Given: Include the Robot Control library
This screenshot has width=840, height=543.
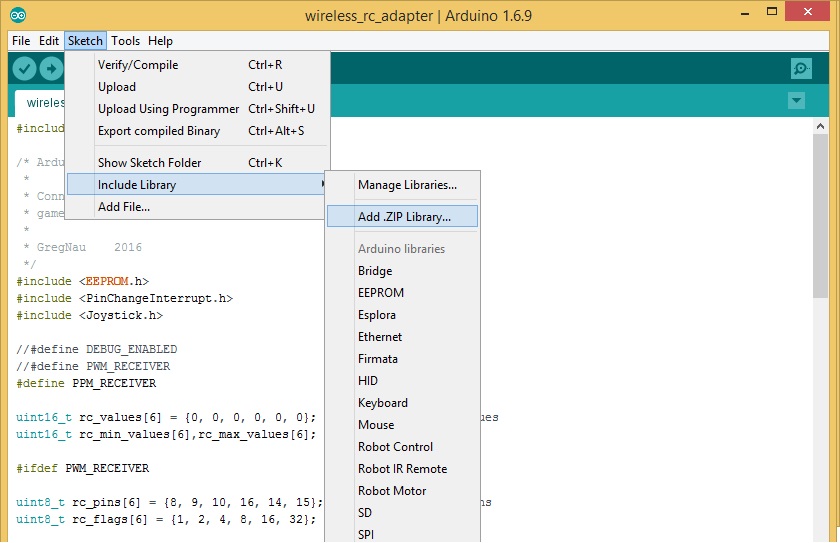Looking at the screenshot, I should [402, 447].
